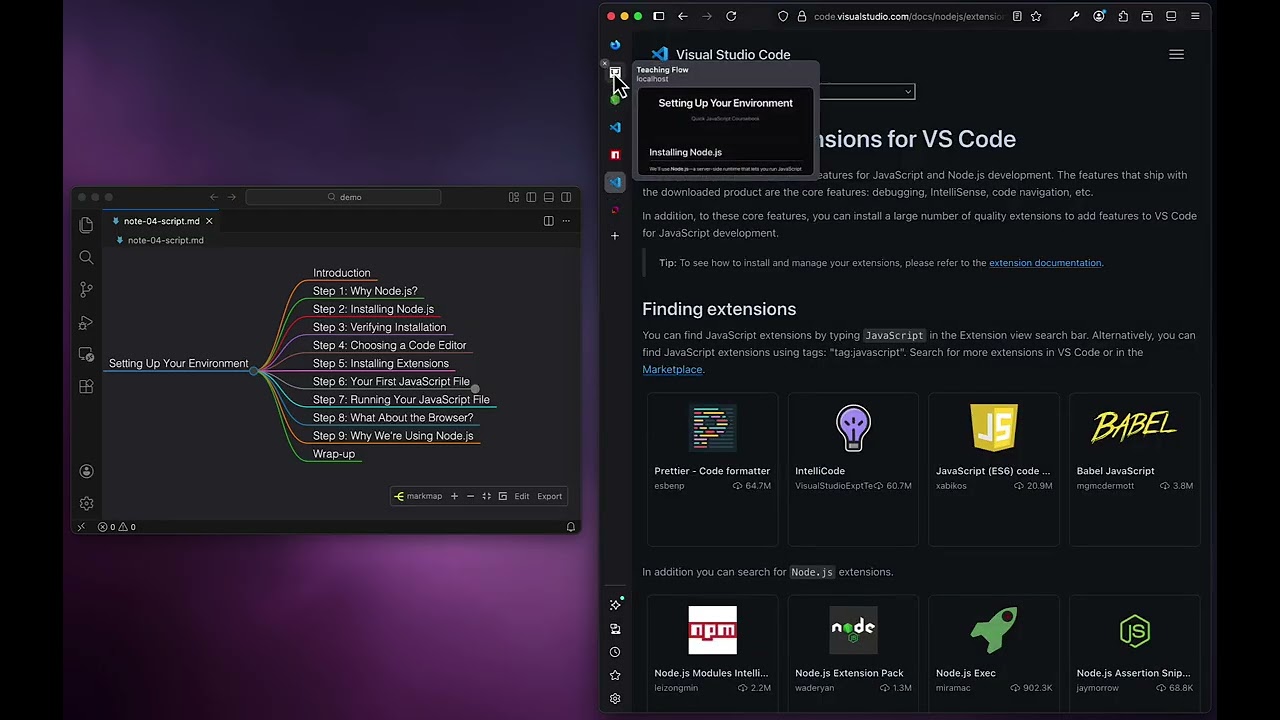Open the Explorer view in VS Code
This screenshot has height=720, width=1280.
pyautogui.click(x=86, y=225)
